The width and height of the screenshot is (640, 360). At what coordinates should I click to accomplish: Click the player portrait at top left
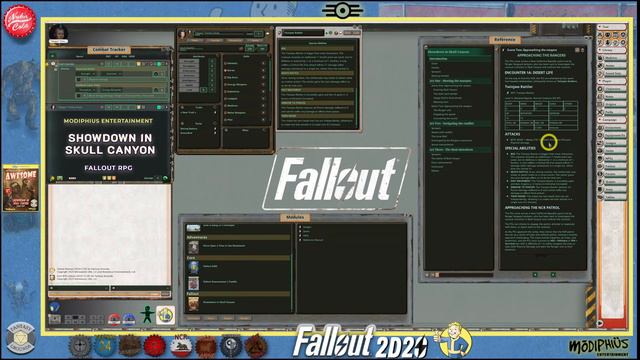[x=58, y=33]
